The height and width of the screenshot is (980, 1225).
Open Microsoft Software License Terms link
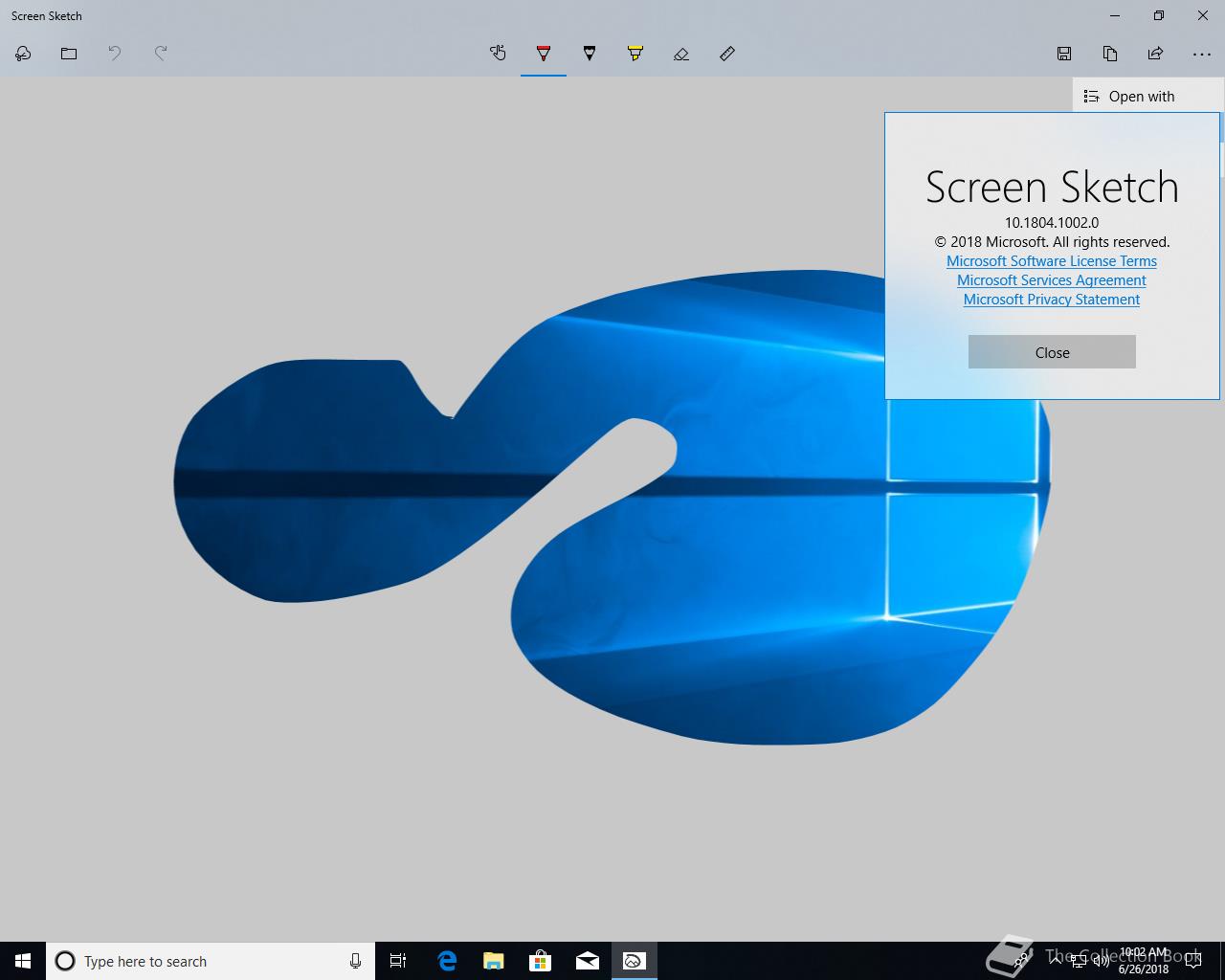click(1052, 261)
